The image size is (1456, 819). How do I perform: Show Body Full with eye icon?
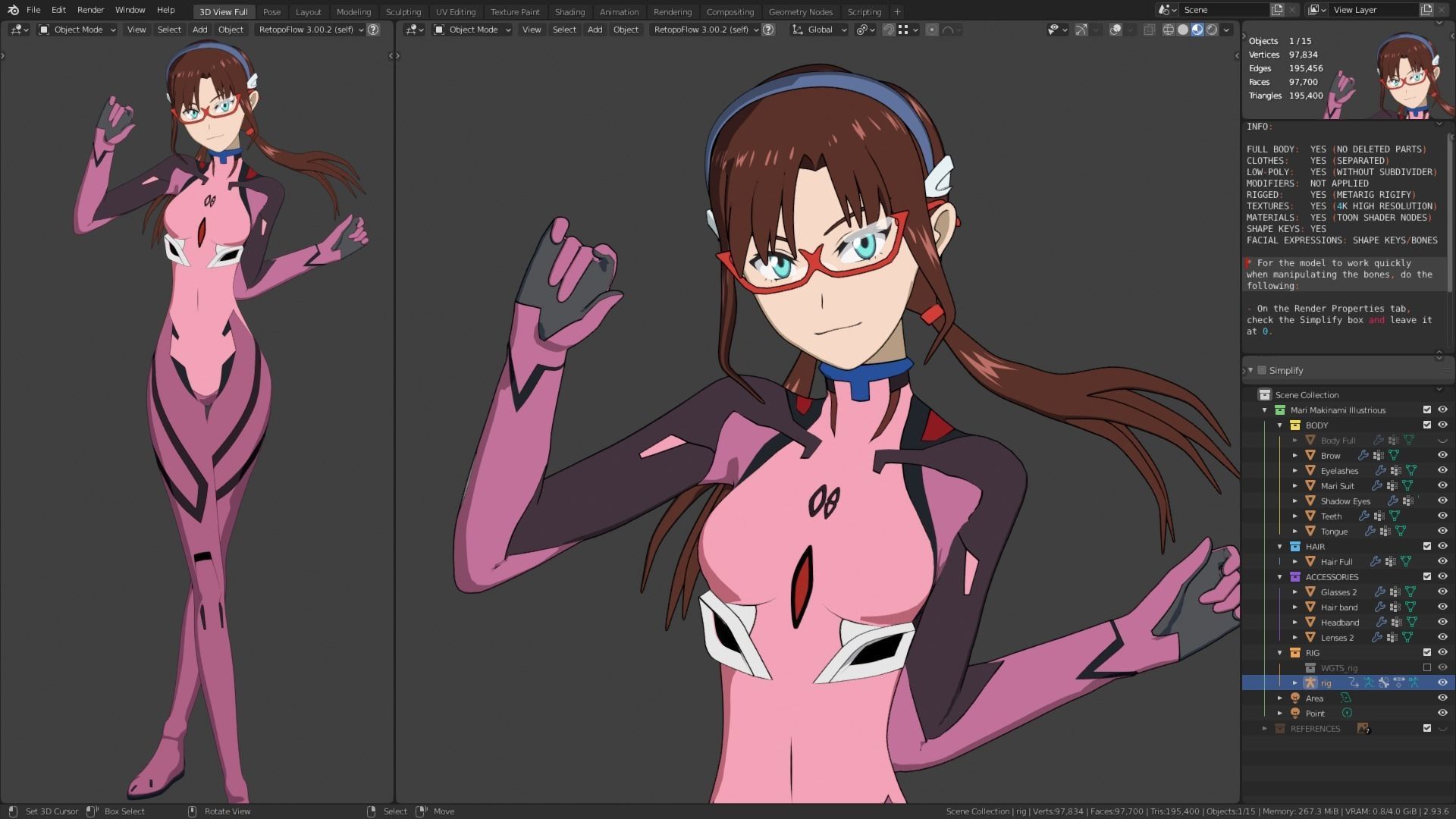[x=1442, y=441]
